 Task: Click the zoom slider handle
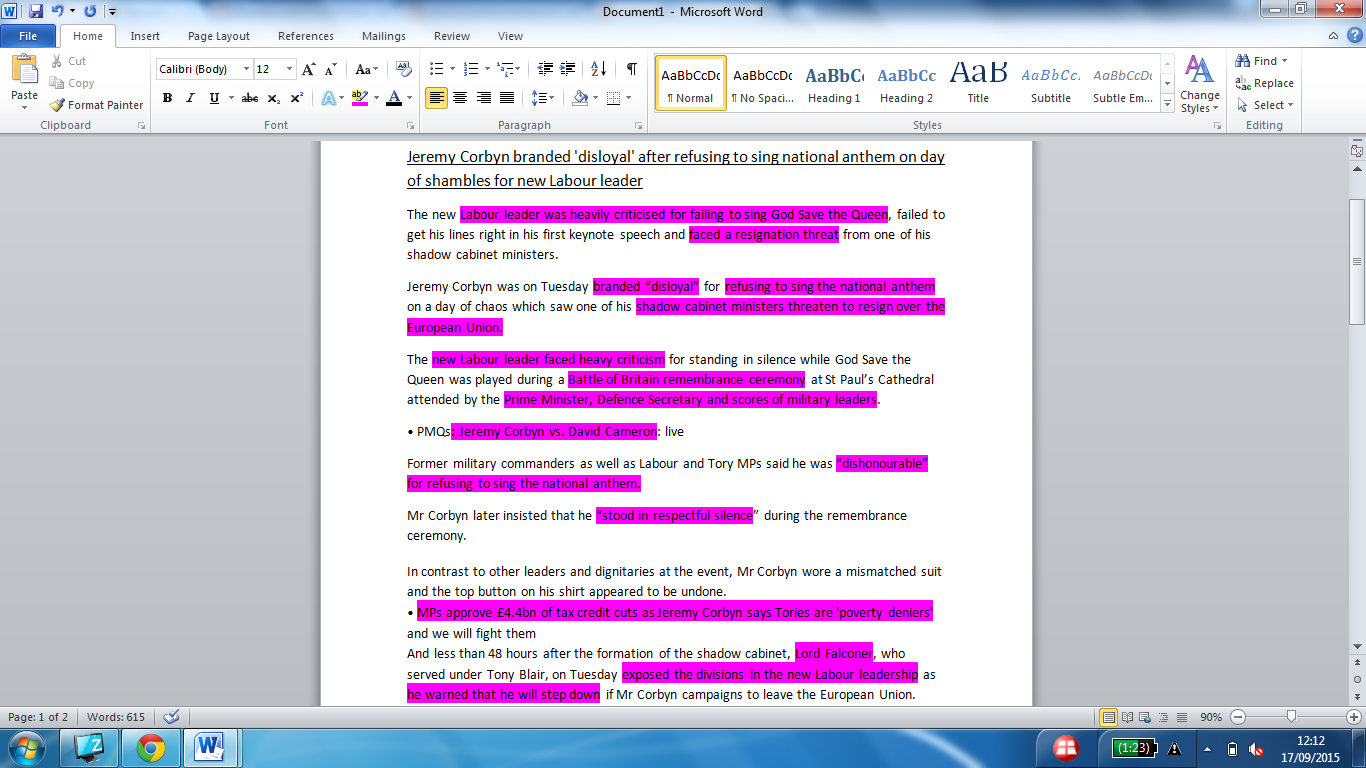click(1292, 717)
